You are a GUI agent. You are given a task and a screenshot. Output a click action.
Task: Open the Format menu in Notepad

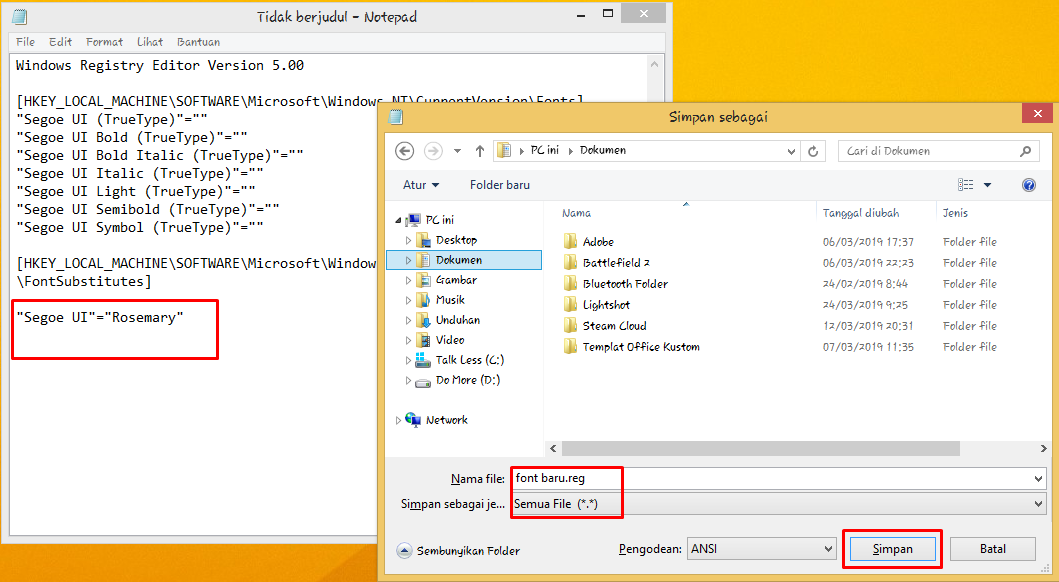104,42
